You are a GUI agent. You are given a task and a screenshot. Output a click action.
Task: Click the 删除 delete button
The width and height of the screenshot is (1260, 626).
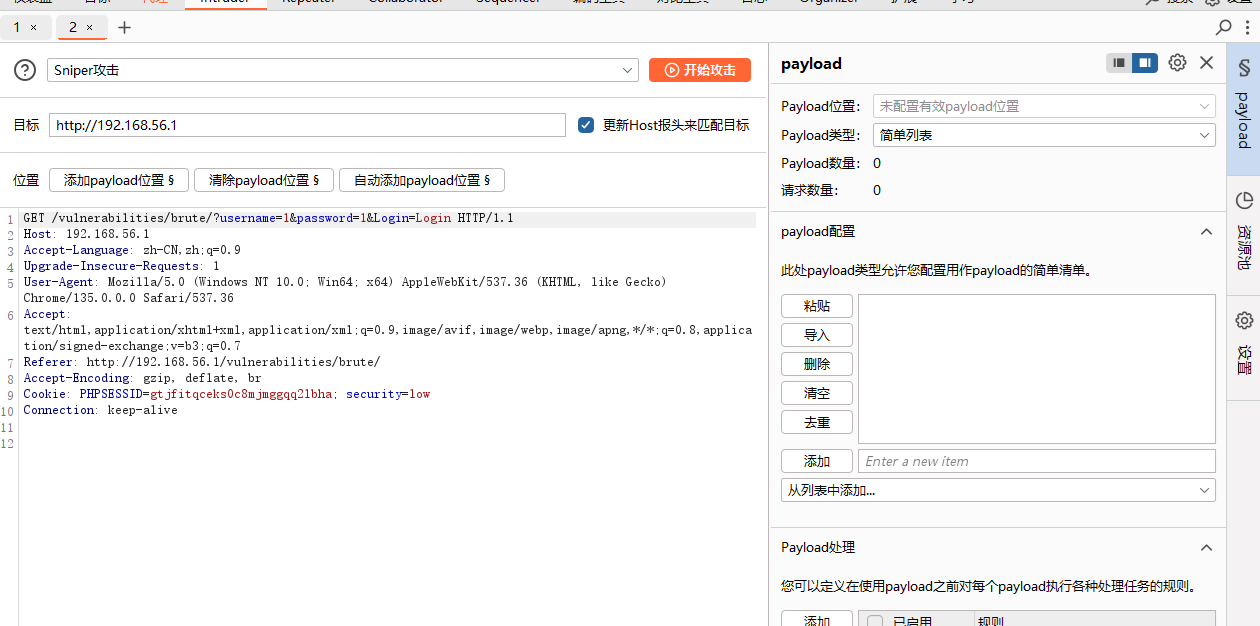(817, 364)
